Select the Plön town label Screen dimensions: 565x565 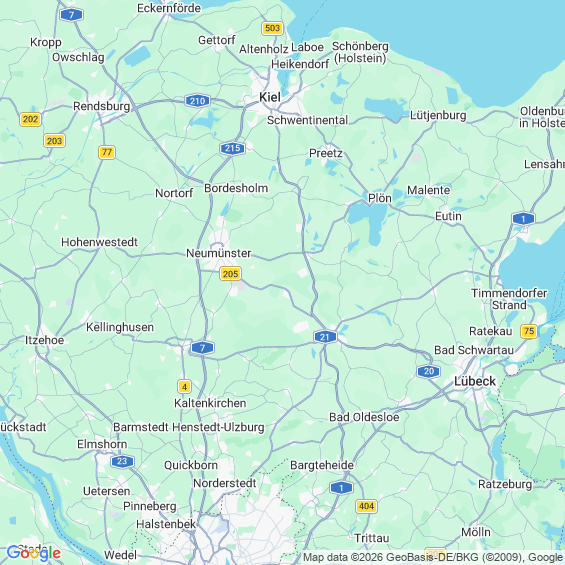[x=380, y=198]
